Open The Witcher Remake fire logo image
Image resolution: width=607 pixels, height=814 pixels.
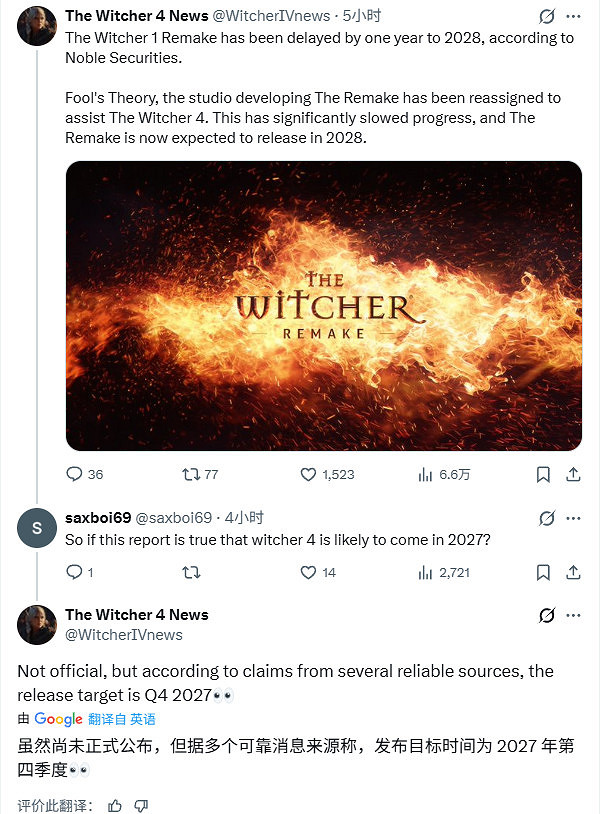(324, 305)
